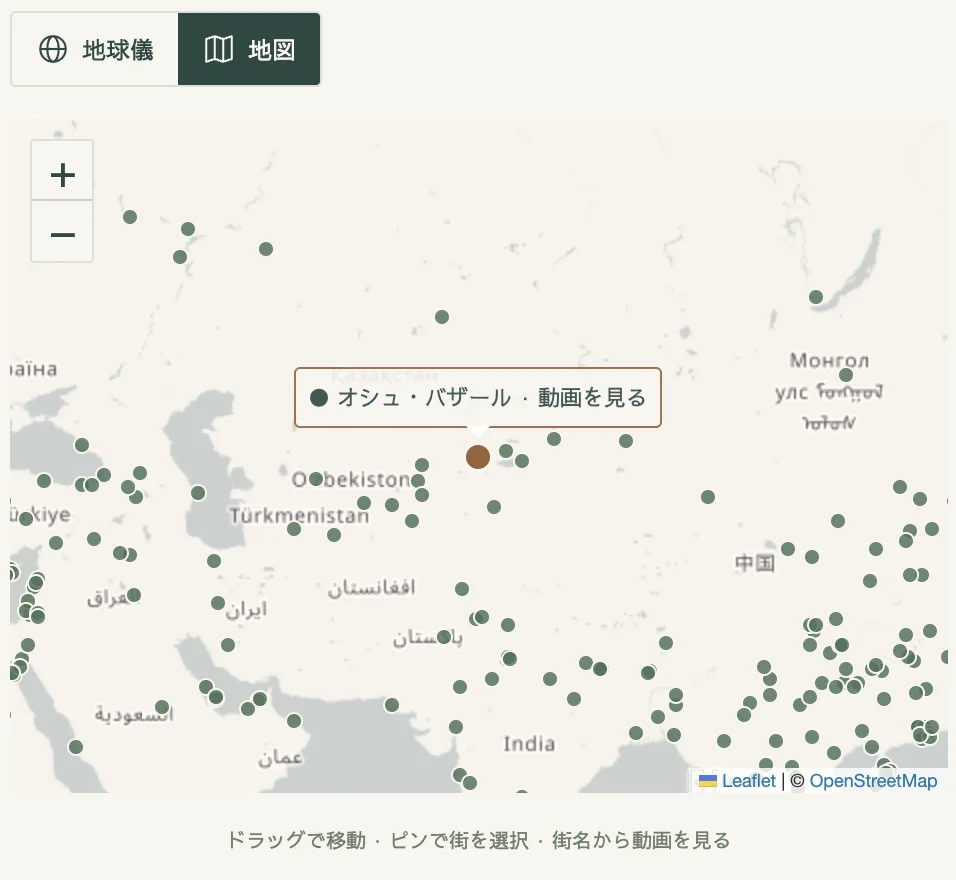Image resolution: width=956 pixels, height=880 pixels.
Task: Select the pin on the Caspian Sea's western shore
Action: tap(198, 493)
